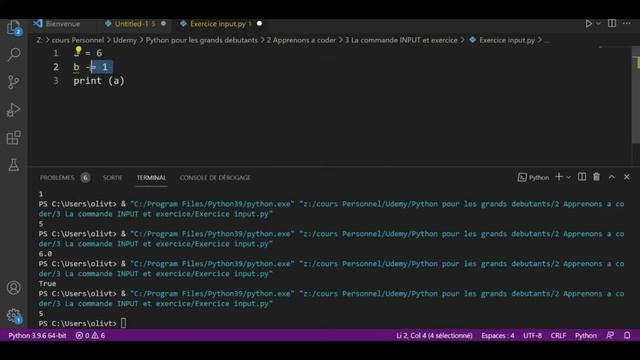640x360 pixels.
Task: Open breadcrumb 'cours Personnel'
Action: point(78,40)
